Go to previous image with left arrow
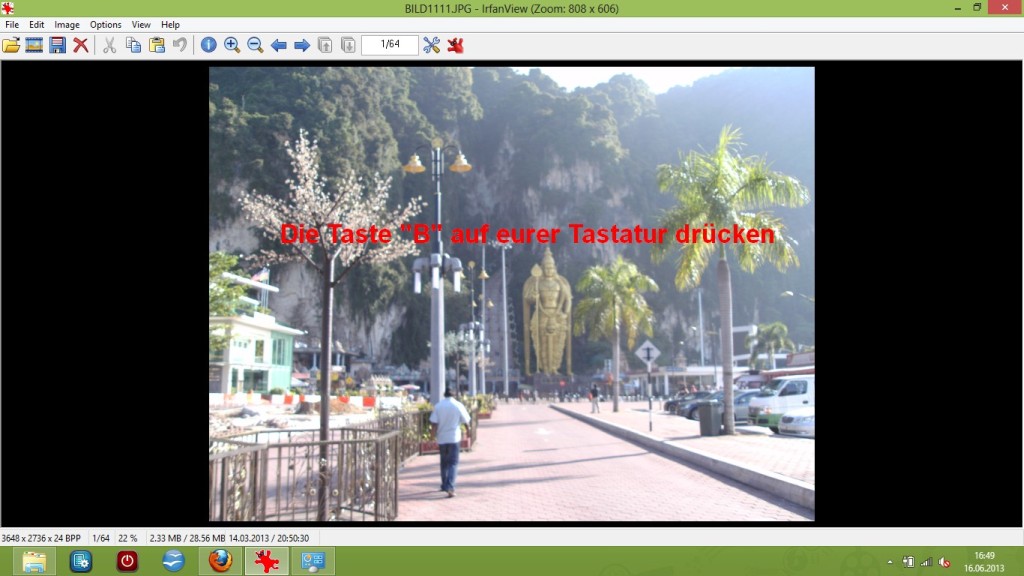The height and width of the screenshot is (576, 1024). (278, 45)
